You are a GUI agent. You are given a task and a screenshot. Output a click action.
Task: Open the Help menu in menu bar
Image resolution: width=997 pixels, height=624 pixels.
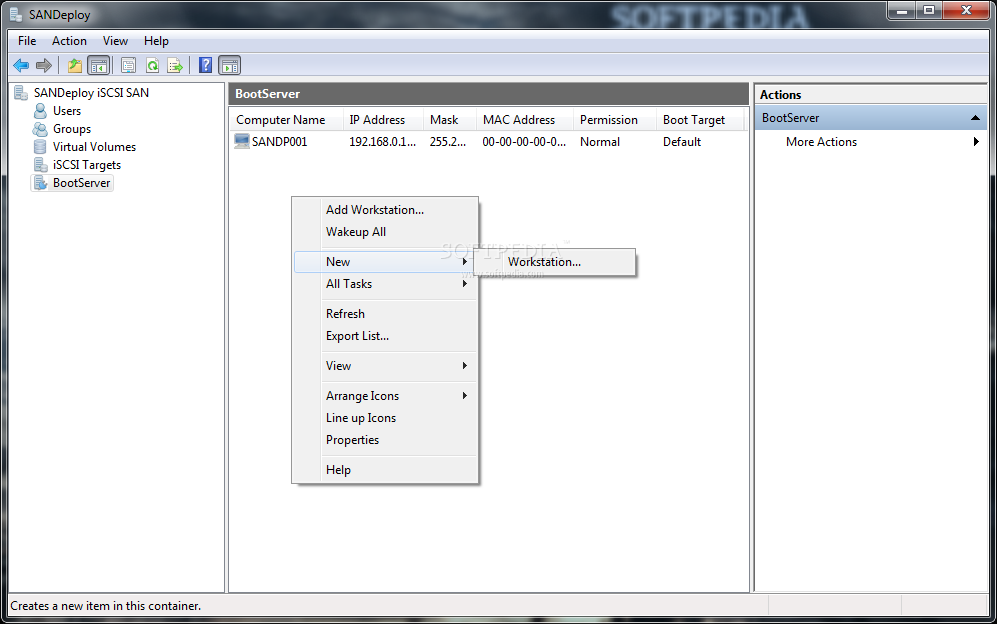point(156,41)
